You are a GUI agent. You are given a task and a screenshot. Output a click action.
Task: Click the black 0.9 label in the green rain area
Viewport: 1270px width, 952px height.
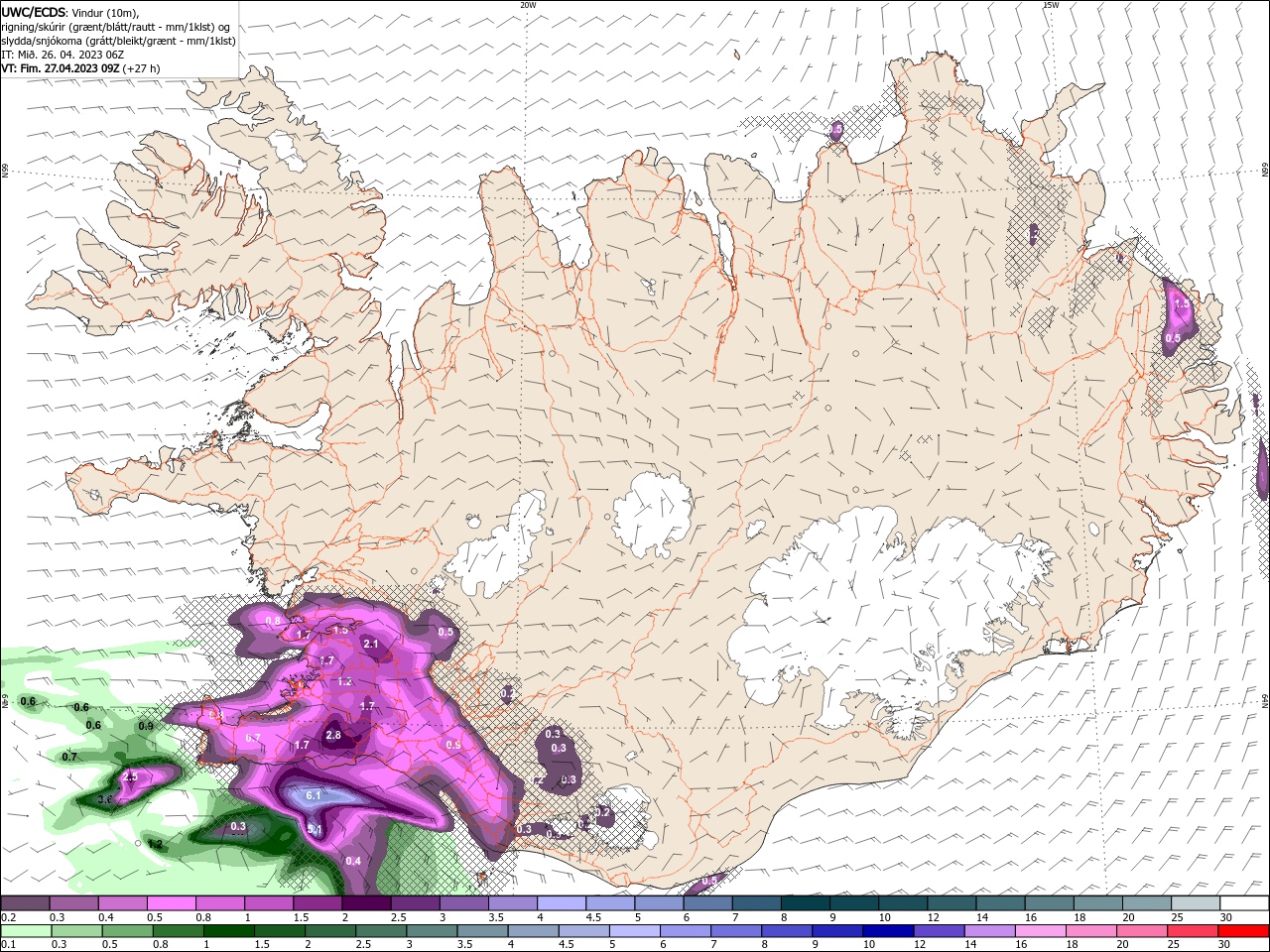click(146, 727)
